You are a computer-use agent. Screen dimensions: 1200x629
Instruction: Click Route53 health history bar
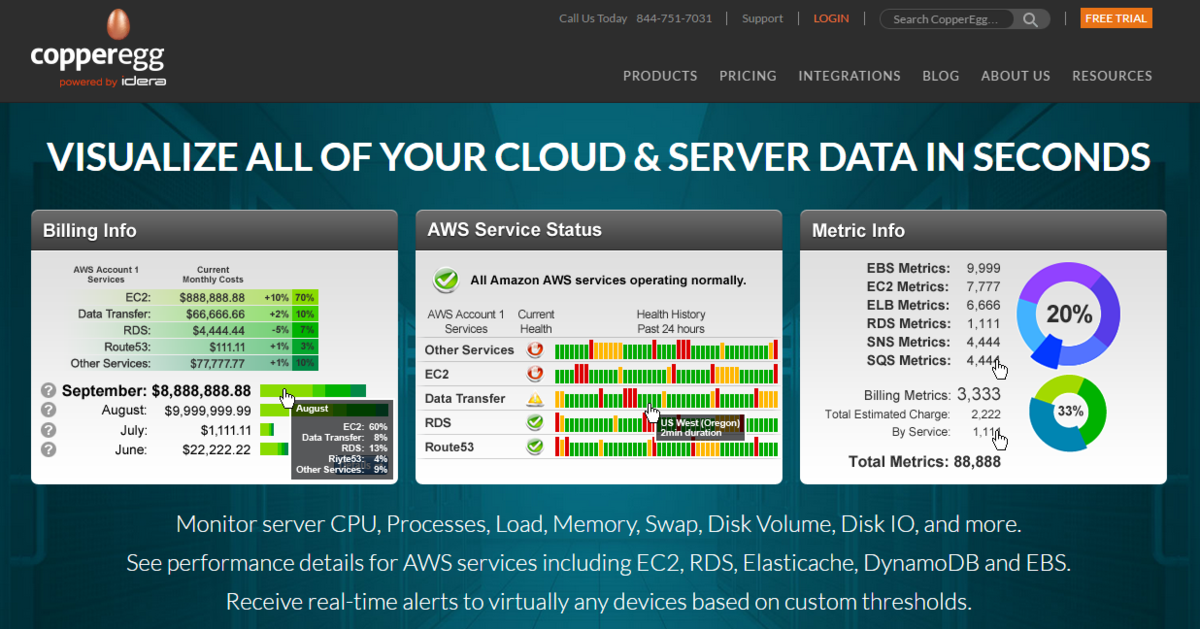[x=666, y=447]
